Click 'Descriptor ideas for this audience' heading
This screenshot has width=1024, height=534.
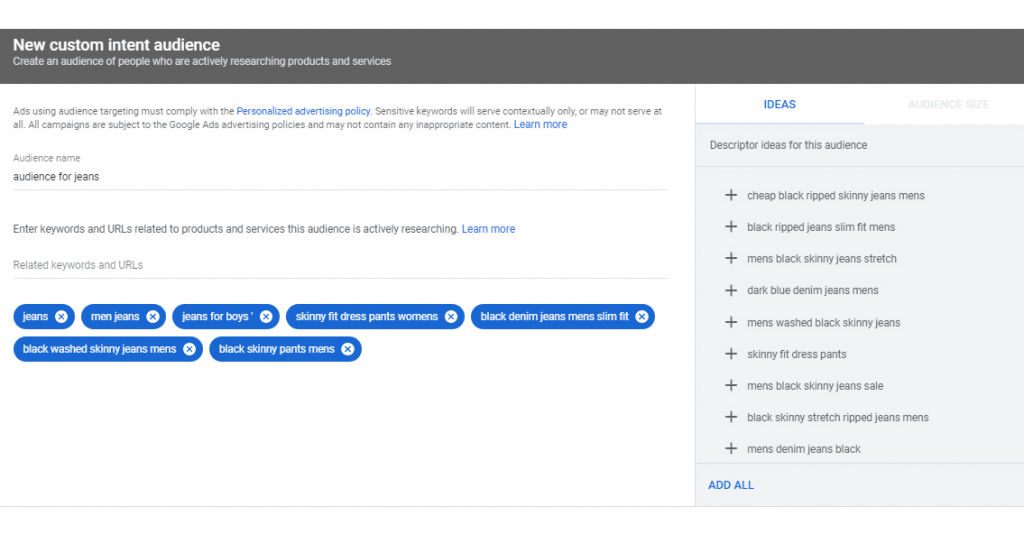[788, 146]
